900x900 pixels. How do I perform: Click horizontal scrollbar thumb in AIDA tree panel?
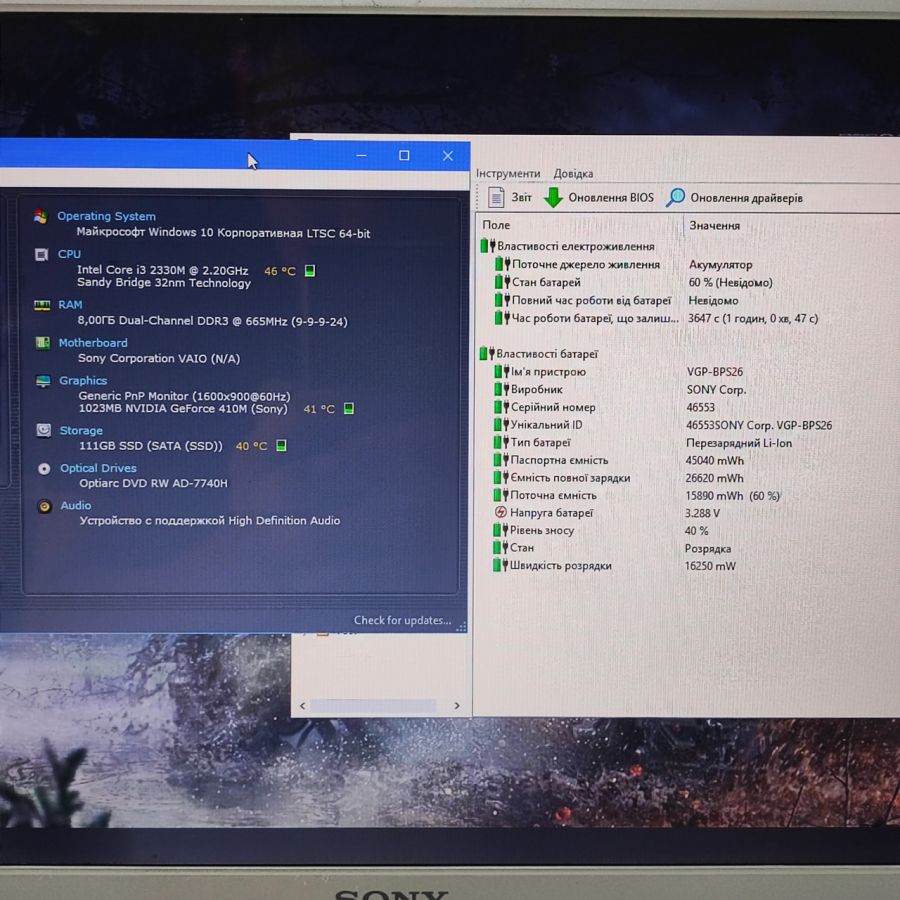coord(373,705)
